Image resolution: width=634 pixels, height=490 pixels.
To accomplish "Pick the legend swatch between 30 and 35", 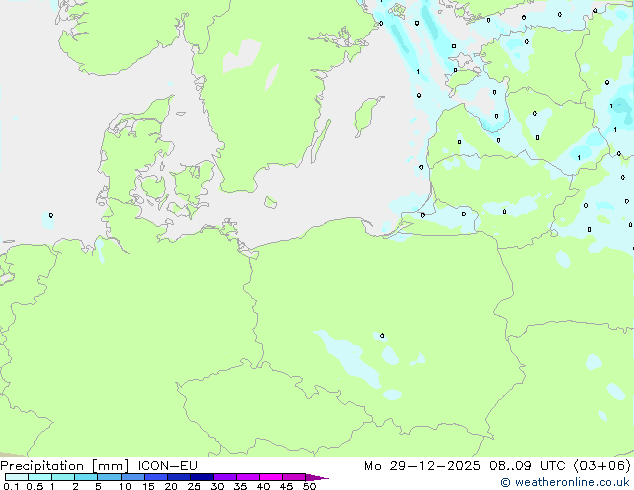I will coord(225,477).
